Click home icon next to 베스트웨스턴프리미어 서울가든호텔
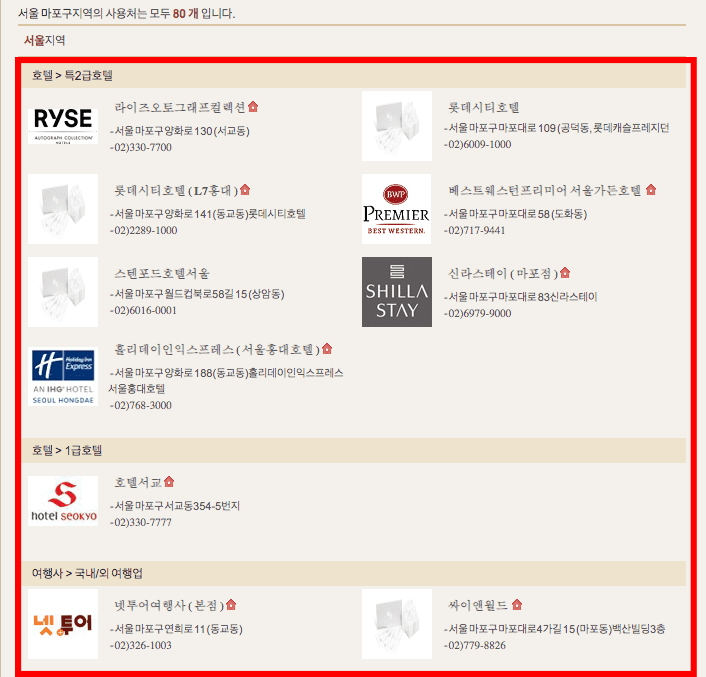Screen dimensions: 706x677 tap(651, 190)
